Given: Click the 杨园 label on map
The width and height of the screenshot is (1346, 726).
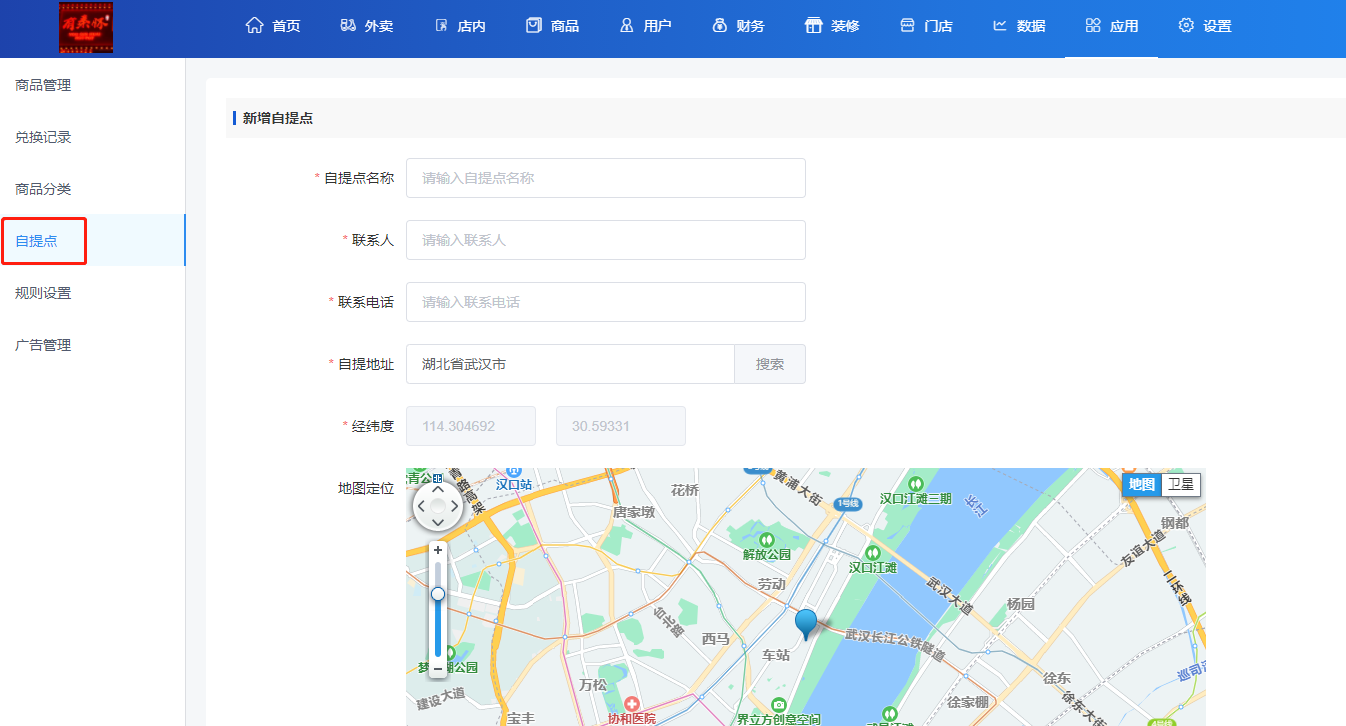Looking at the screenshot, I should [x=1021, y=604].
